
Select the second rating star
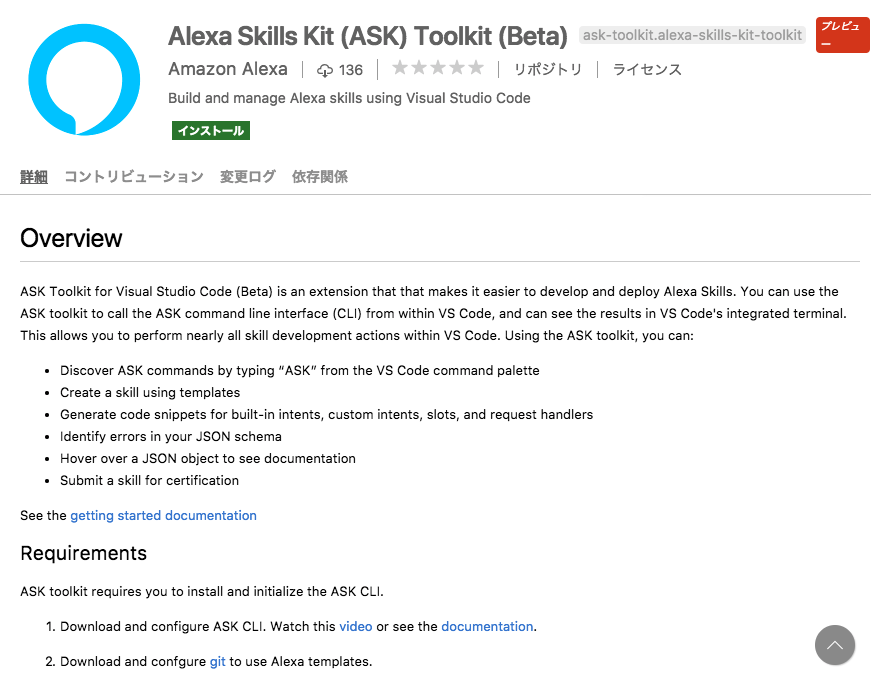[x=421, y=68]
